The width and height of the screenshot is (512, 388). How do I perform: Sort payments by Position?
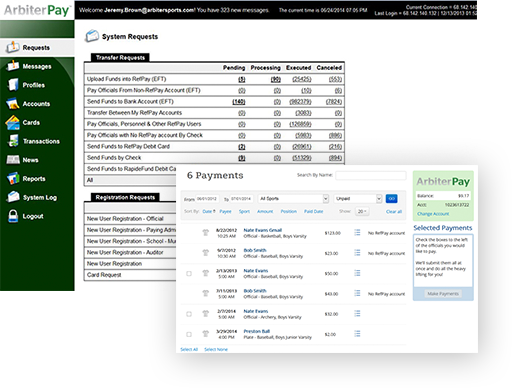289,211
